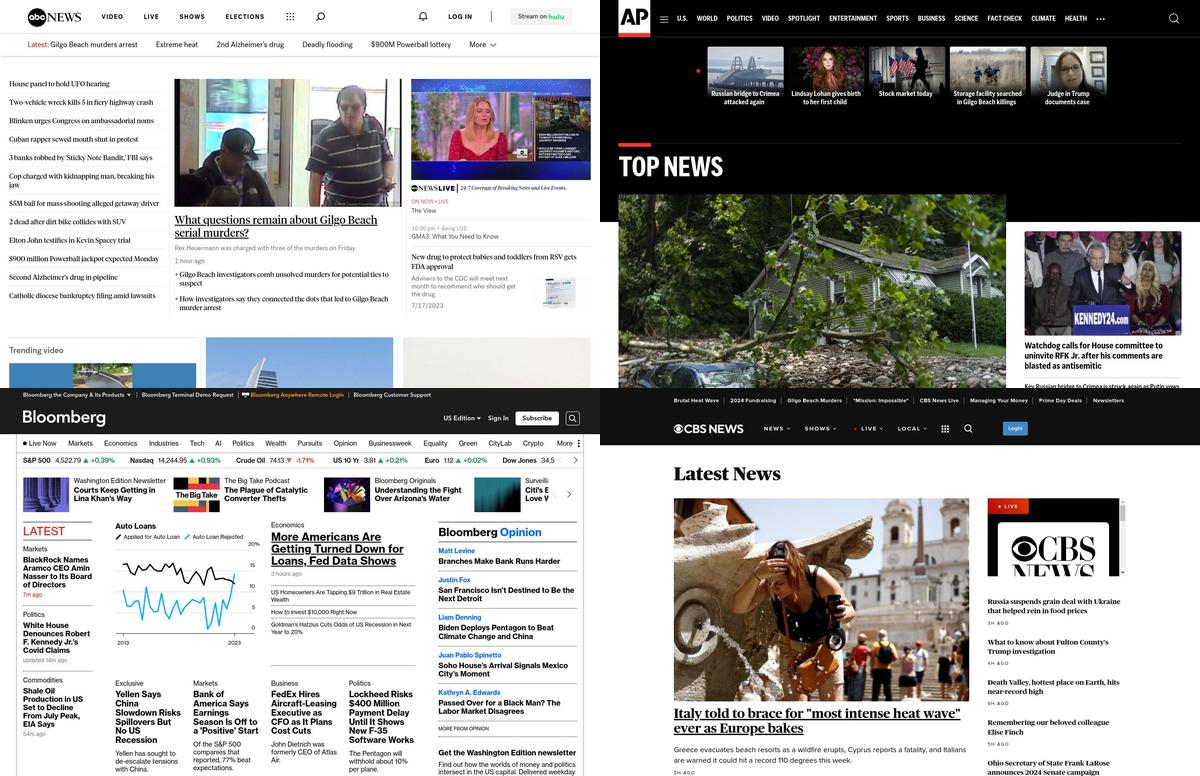Open the search icon in CBS News navbar
This screenshot has height=776, width=1200.
[x=968, y=428]
